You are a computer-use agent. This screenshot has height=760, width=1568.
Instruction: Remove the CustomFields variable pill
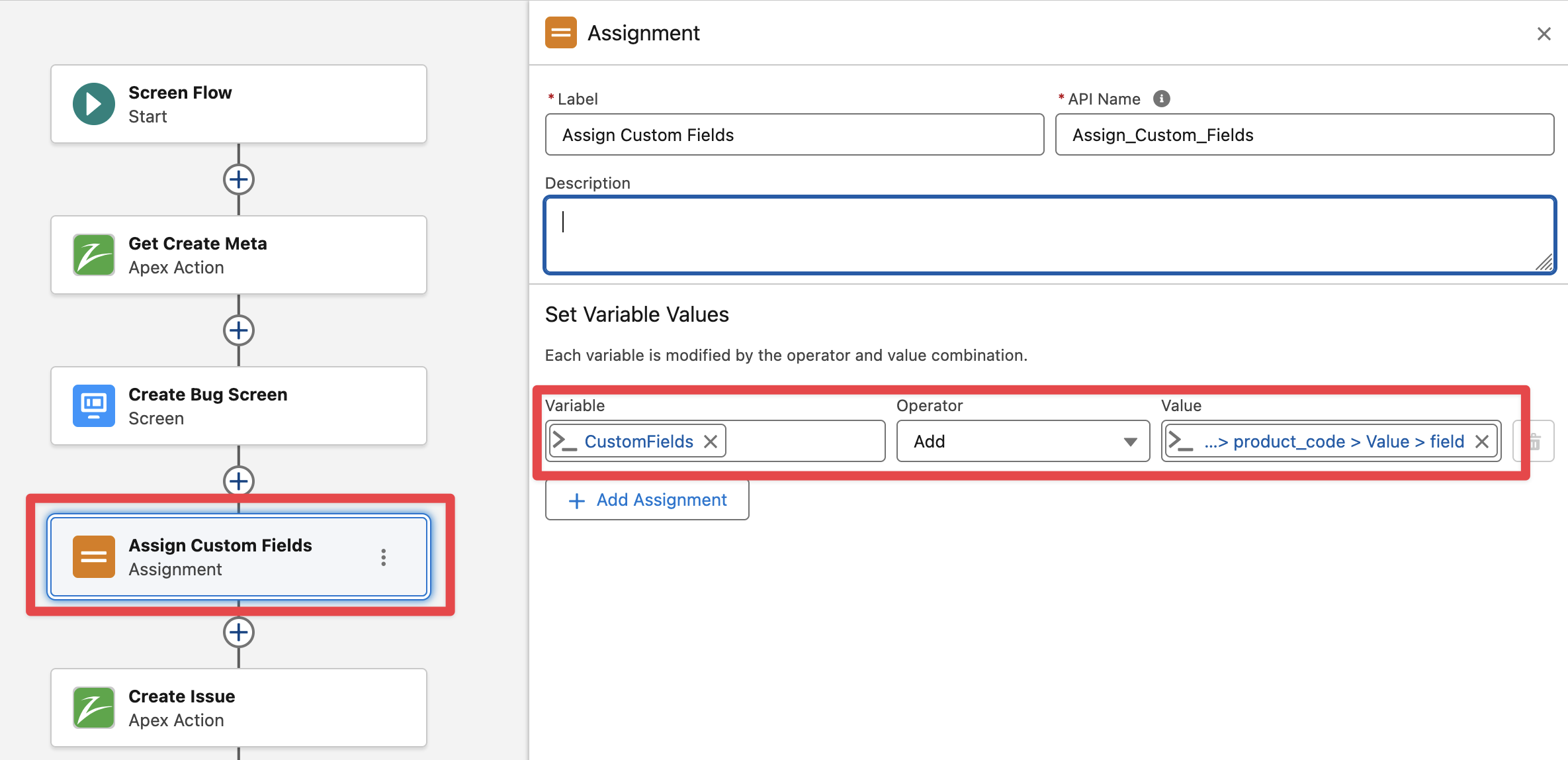[711, 442]
